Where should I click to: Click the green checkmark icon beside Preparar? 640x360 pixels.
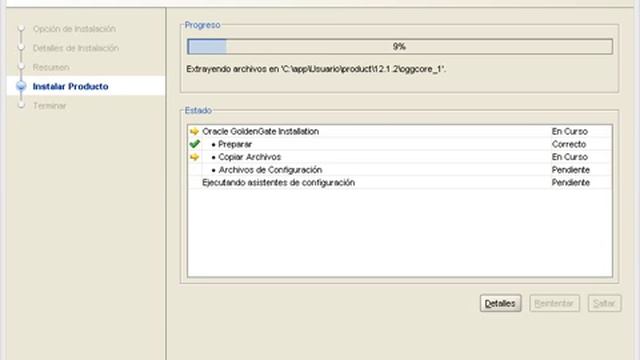click(x=194, y=144)
